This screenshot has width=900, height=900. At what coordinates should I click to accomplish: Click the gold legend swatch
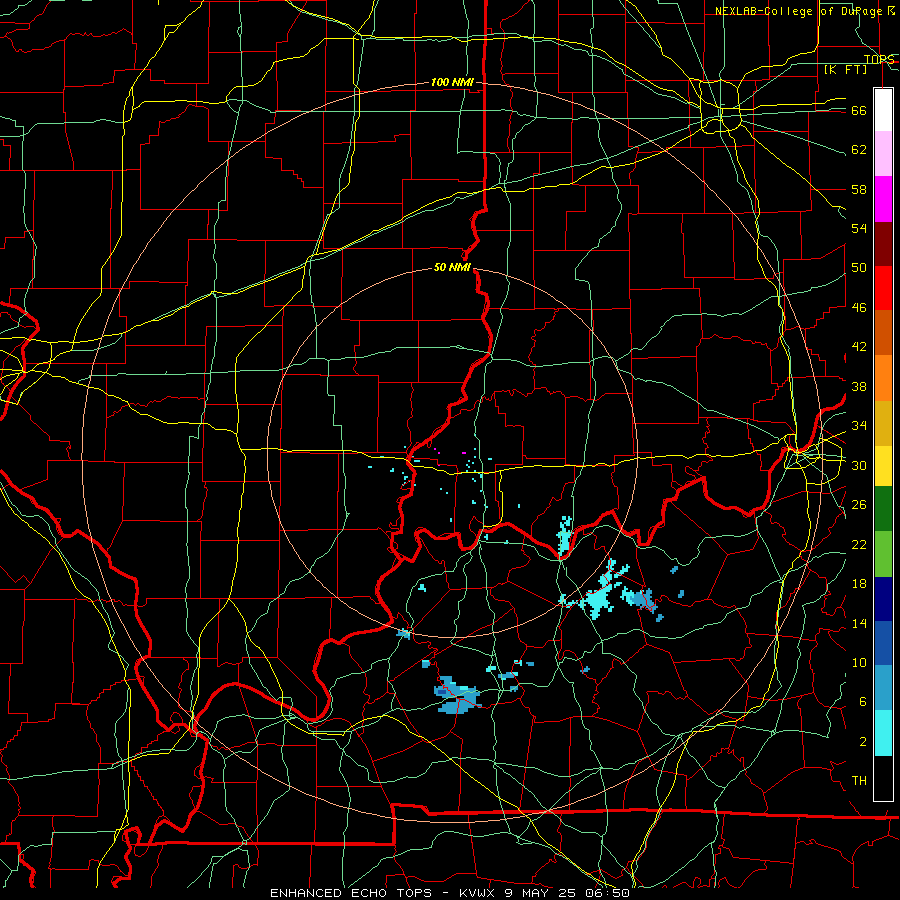883,423
